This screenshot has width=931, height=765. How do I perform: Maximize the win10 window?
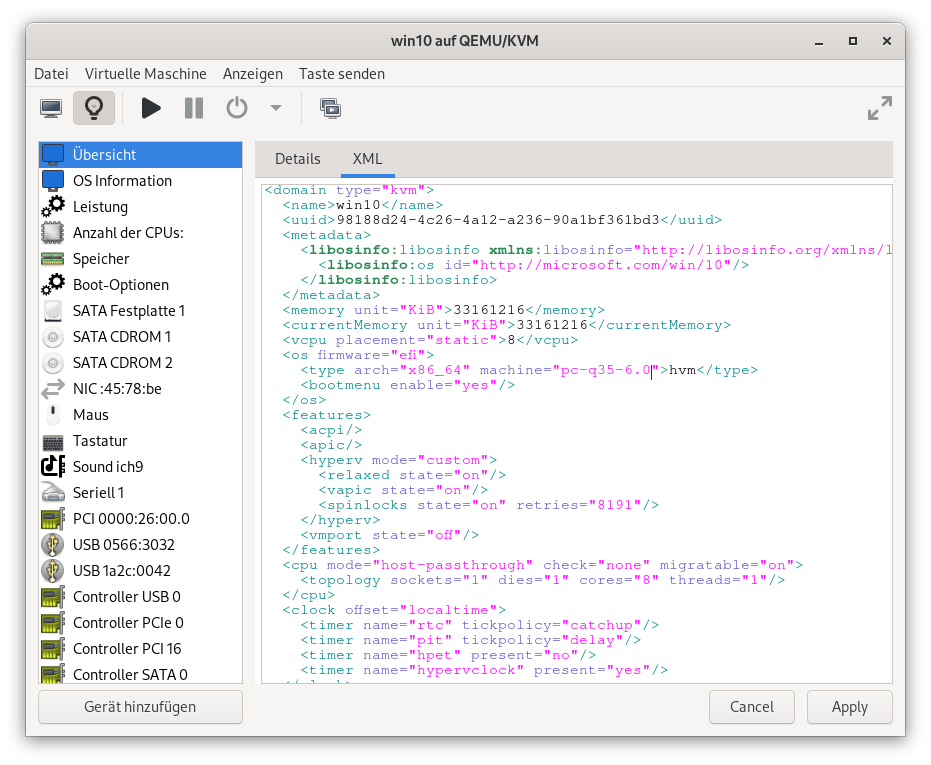coord(853,41)
